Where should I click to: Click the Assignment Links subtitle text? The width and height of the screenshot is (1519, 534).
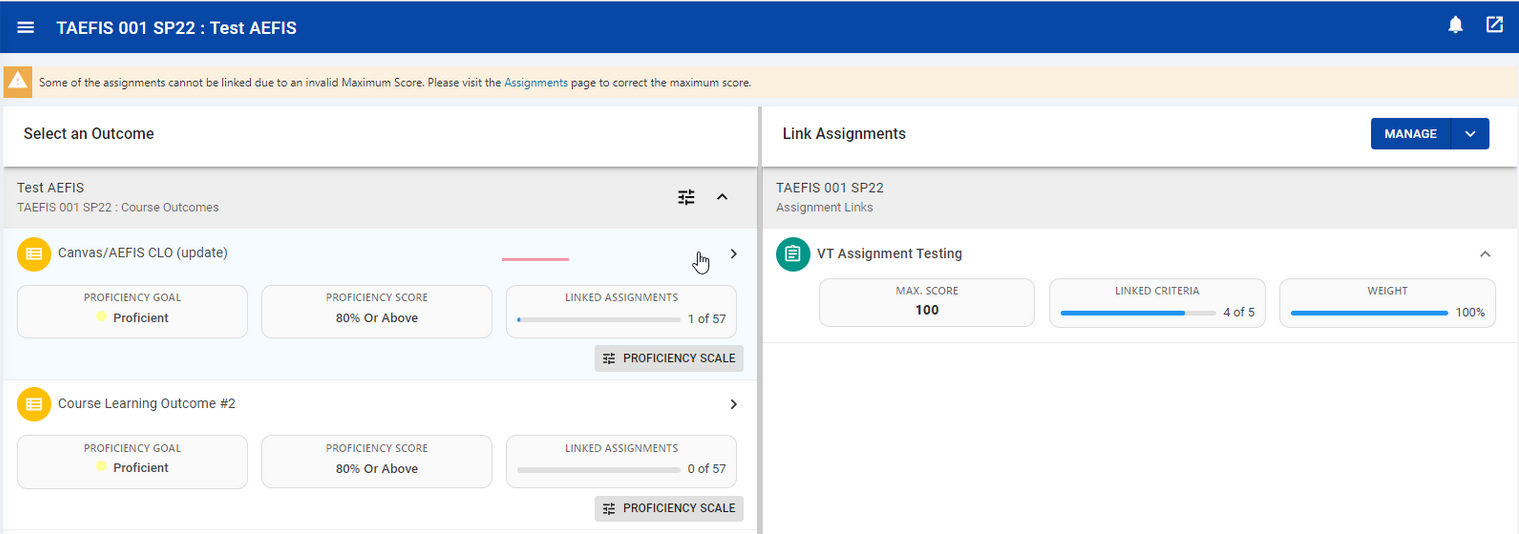825,208
